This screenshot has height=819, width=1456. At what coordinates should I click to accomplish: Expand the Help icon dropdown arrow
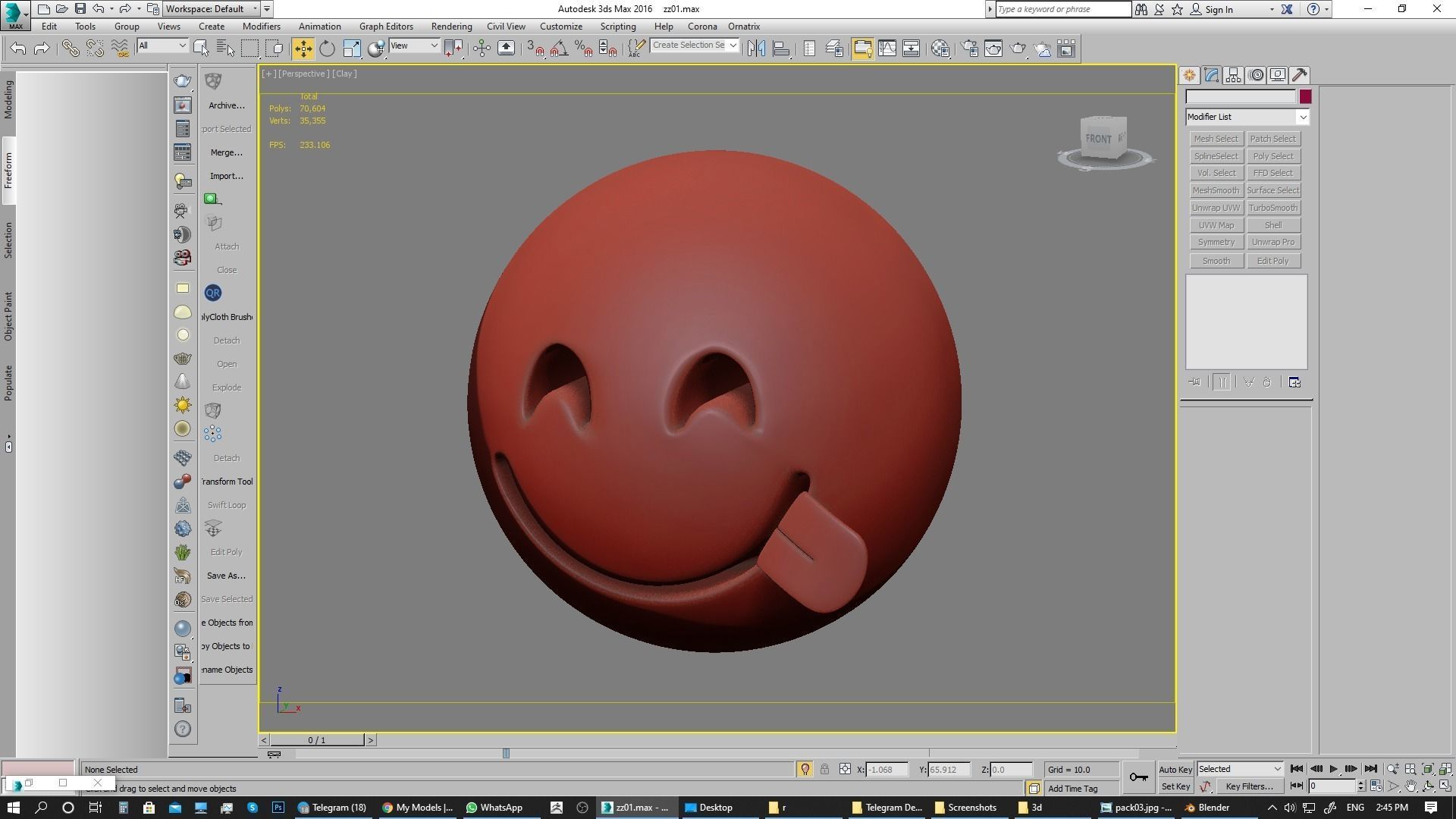(x=1326, y=9)
